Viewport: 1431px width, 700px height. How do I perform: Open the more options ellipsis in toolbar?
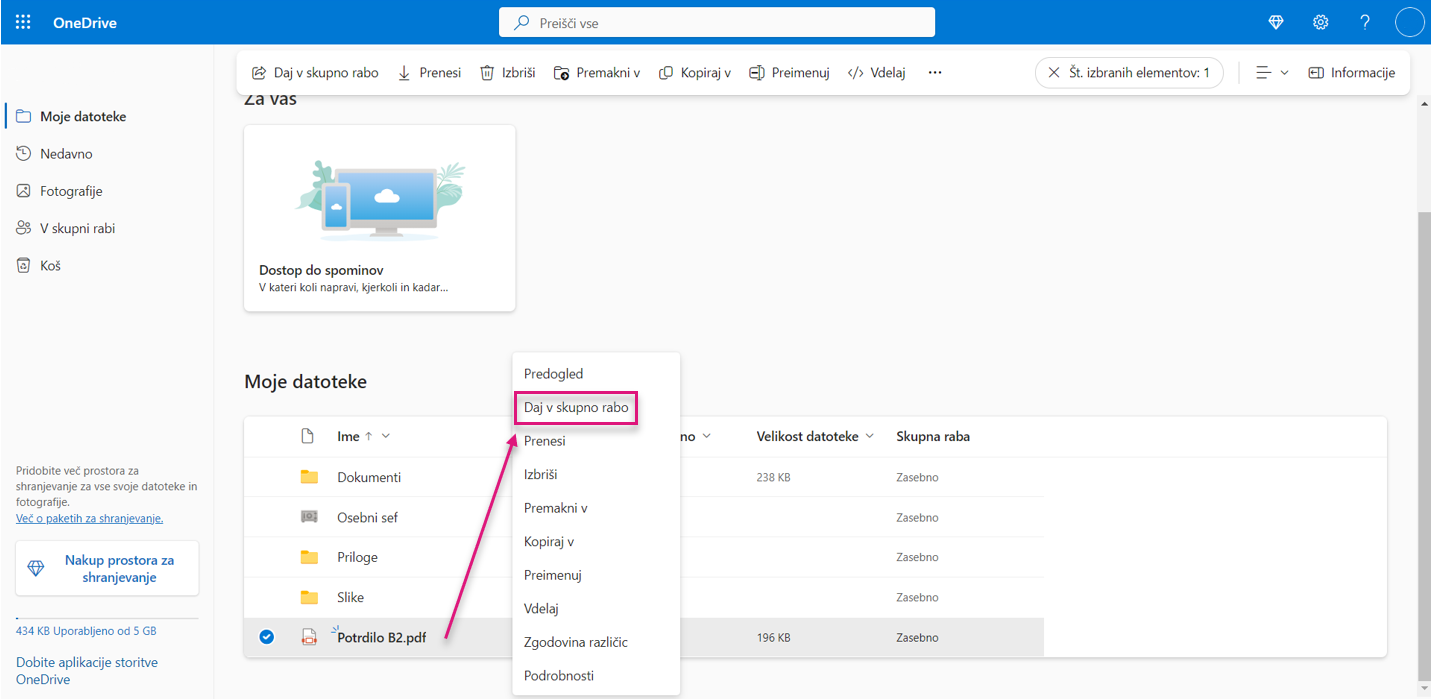[935, 72]
